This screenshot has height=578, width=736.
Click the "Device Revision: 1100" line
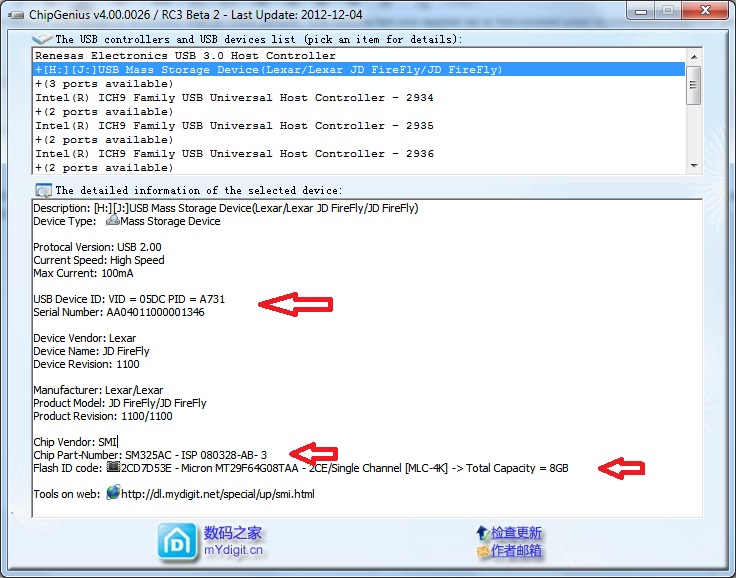(x=86, y=364)
